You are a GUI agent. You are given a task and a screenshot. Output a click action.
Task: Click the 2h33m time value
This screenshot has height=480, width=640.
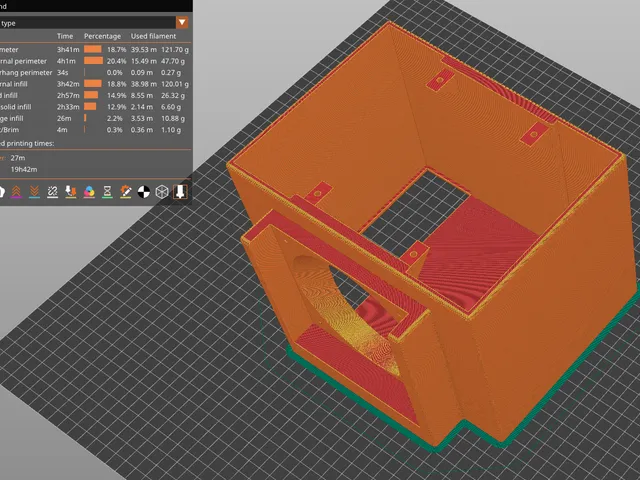click(68, 107)
